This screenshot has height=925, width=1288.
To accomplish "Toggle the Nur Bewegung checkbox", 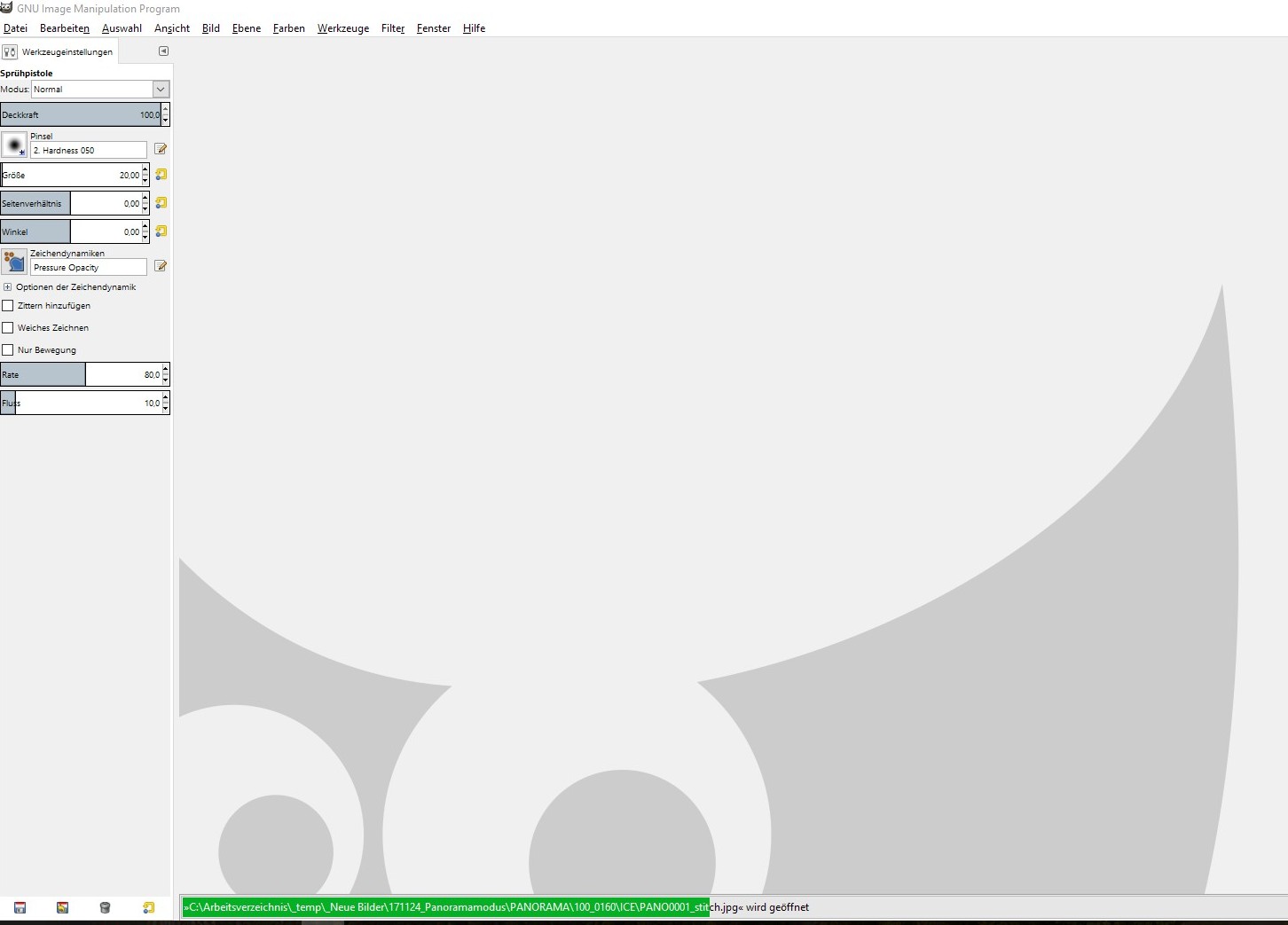I will [x=8, y=350].
